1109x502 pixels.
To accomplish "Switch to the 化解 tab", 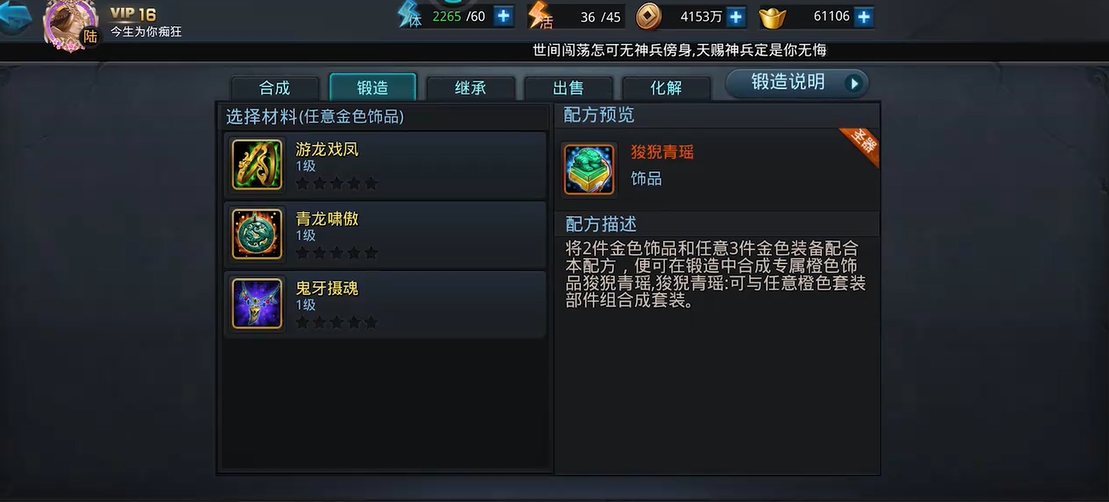I will [666, 88].
